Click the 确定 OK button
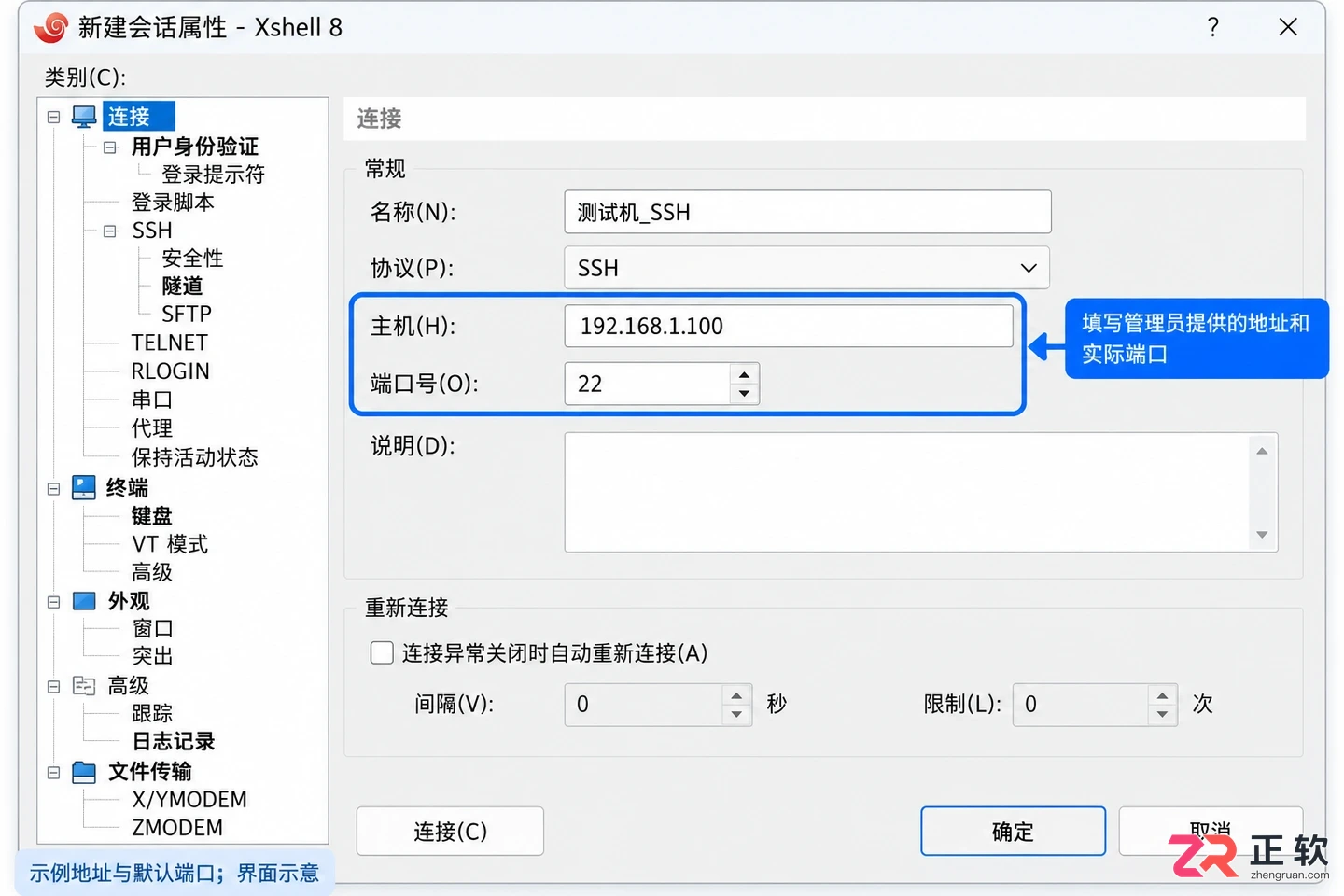This screenshot has width=1344, height=896. coord(1013,831)
